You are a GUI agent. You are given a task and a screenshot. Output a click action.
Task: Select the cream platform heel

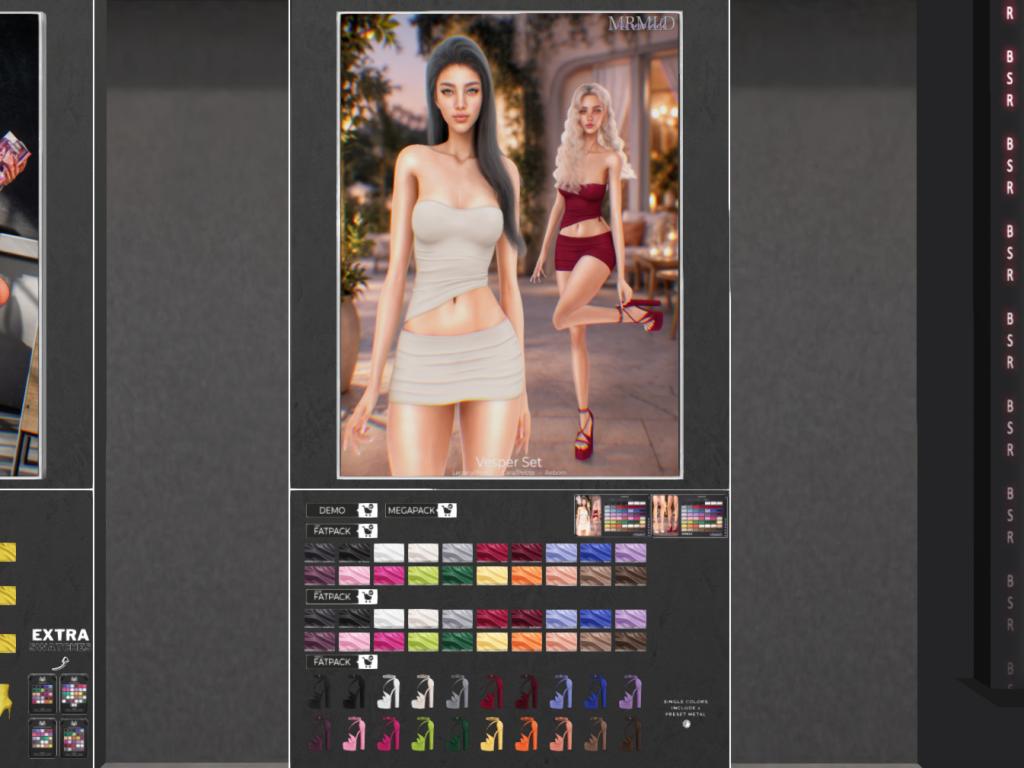(423, 692)
